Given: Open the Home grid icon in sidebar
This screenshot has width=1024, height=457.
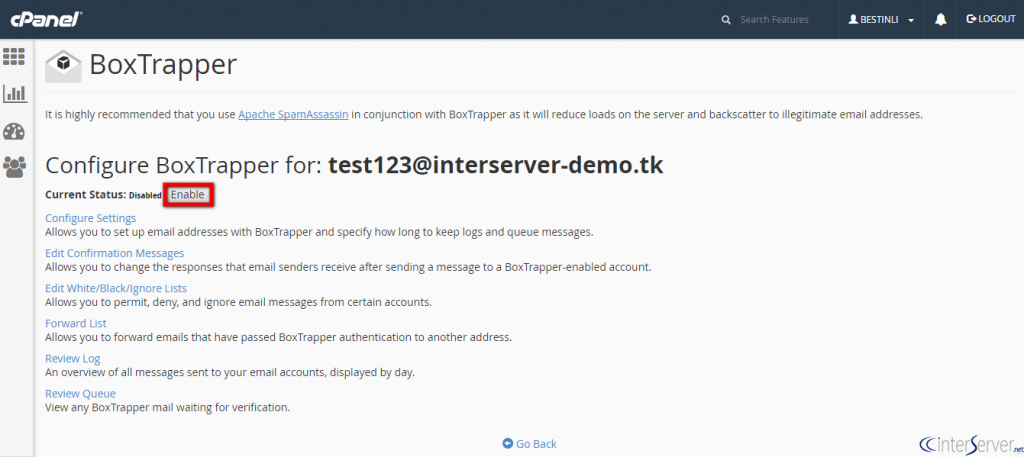Looking at the screenshot, I should coord(14,57).
